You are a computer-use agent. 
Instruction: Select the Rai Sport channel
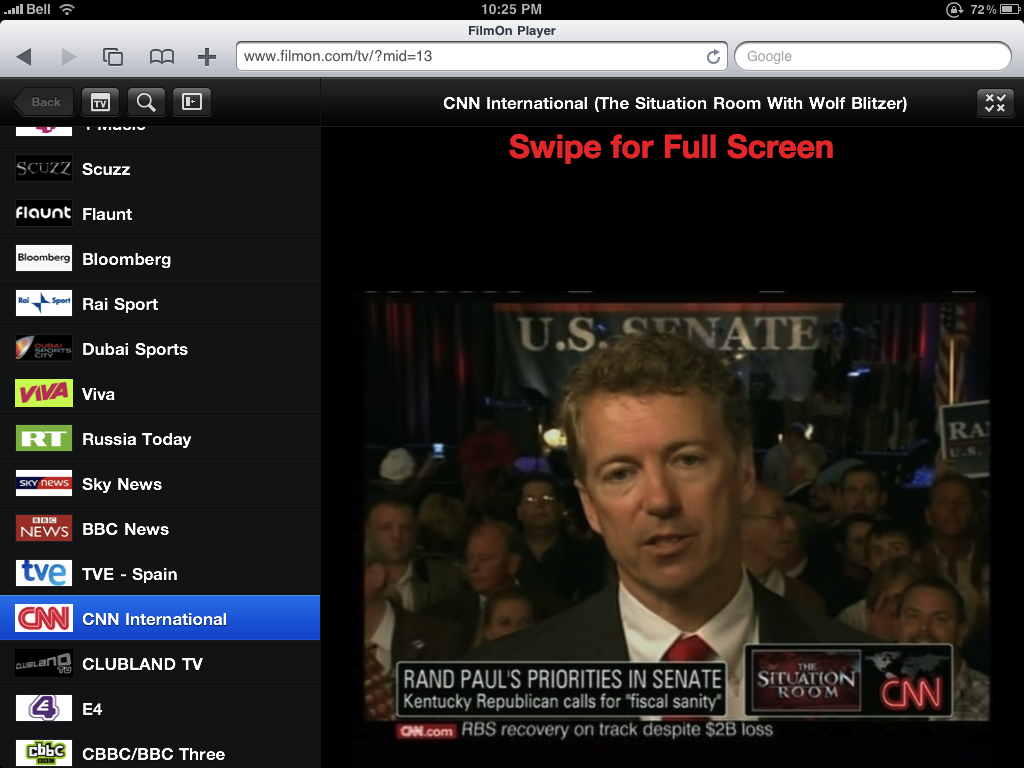(160, 304)
